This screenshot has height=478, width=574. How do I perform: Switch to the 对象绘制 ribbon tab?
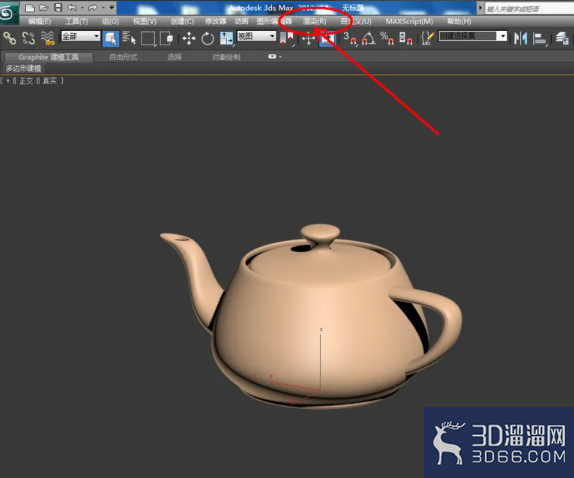point(226,57)
